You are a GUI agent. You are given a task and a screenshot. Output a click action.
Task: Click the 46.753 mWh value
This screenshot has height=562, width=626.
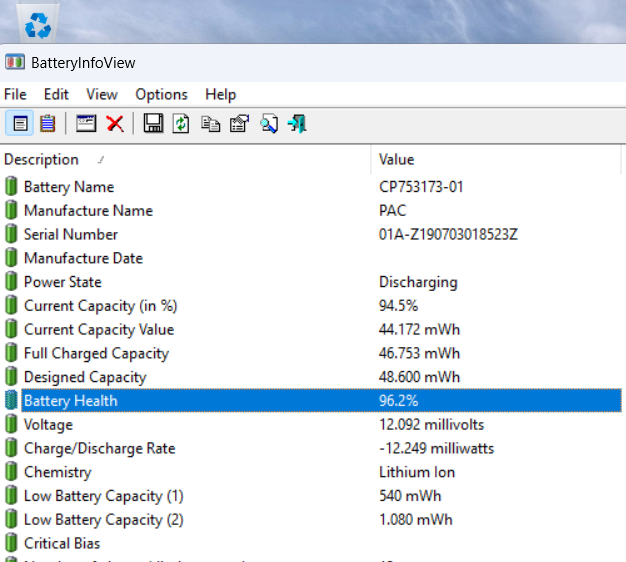[419, 353]
